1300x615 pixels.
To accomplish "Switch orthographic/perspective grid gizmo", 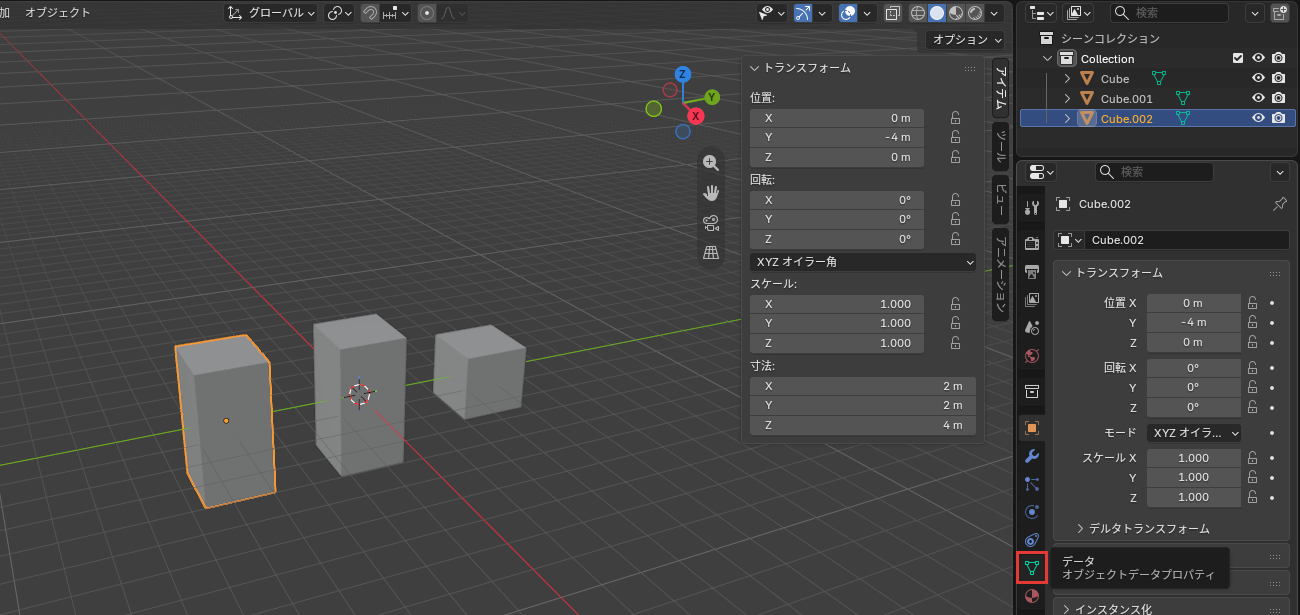I will 711,253.
